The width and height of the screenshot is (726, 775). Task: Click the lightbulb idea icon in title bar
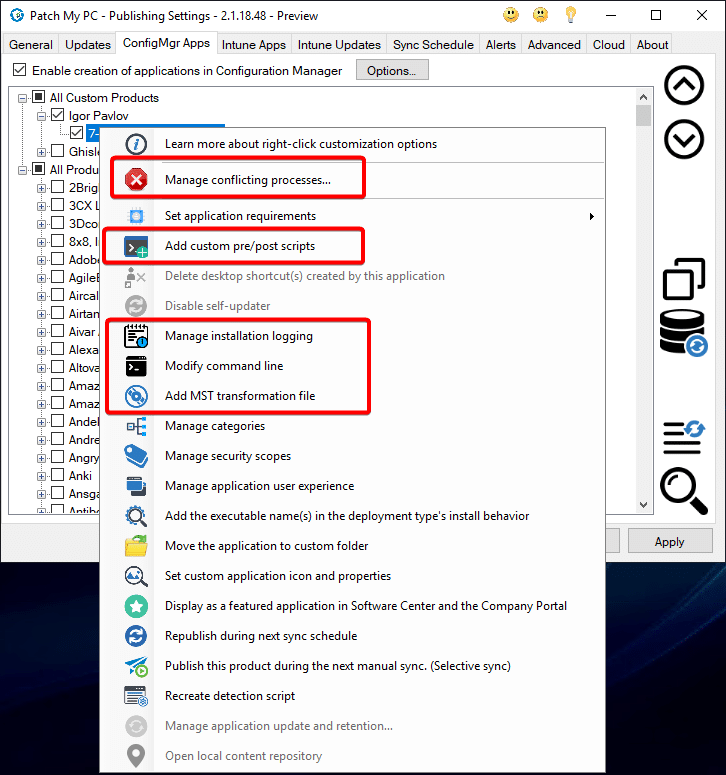pyautogui.click(x=571, y=15)
